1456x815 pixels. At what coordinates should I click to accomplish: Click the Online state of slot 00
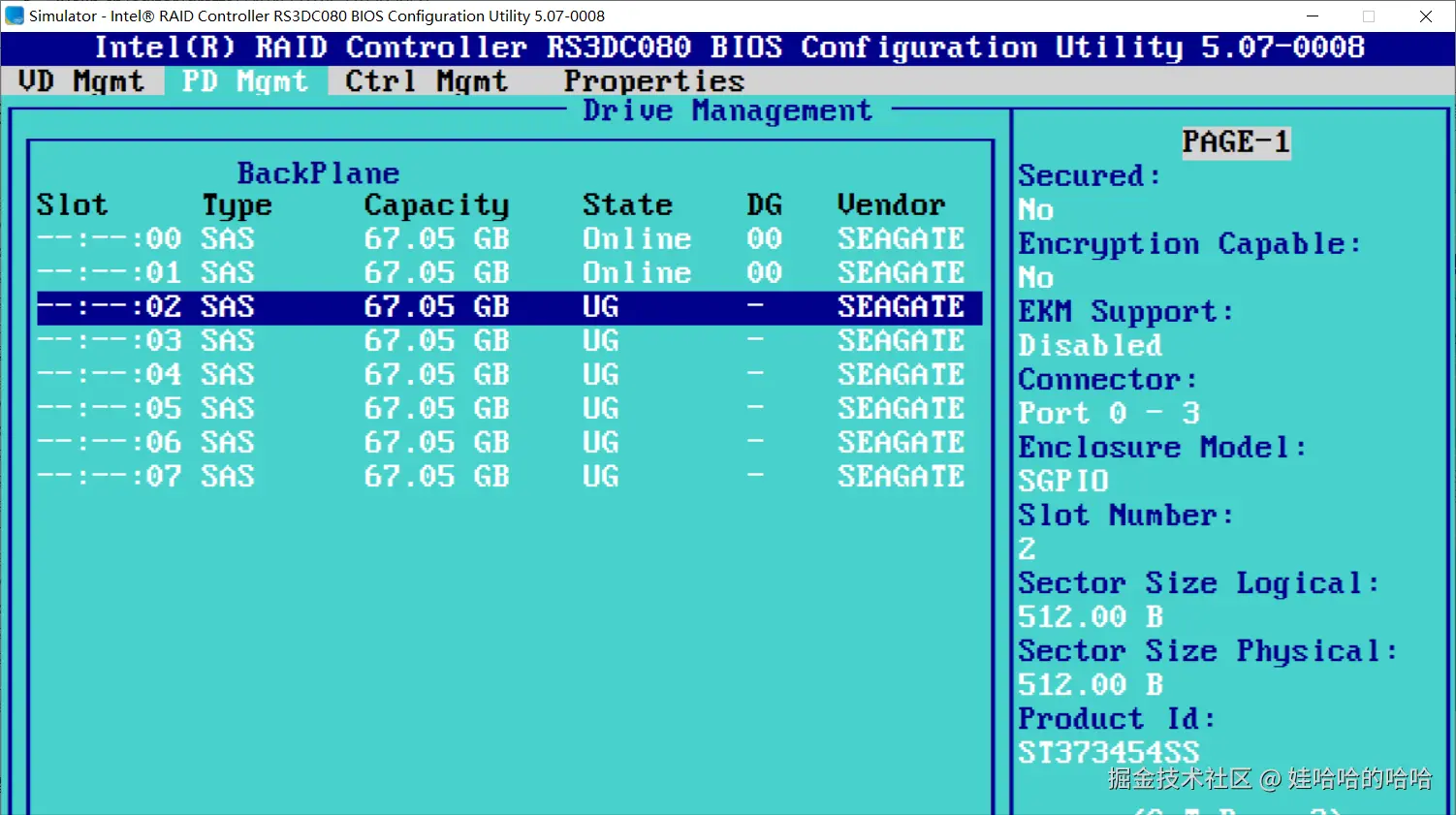click(x=637, y=238)
